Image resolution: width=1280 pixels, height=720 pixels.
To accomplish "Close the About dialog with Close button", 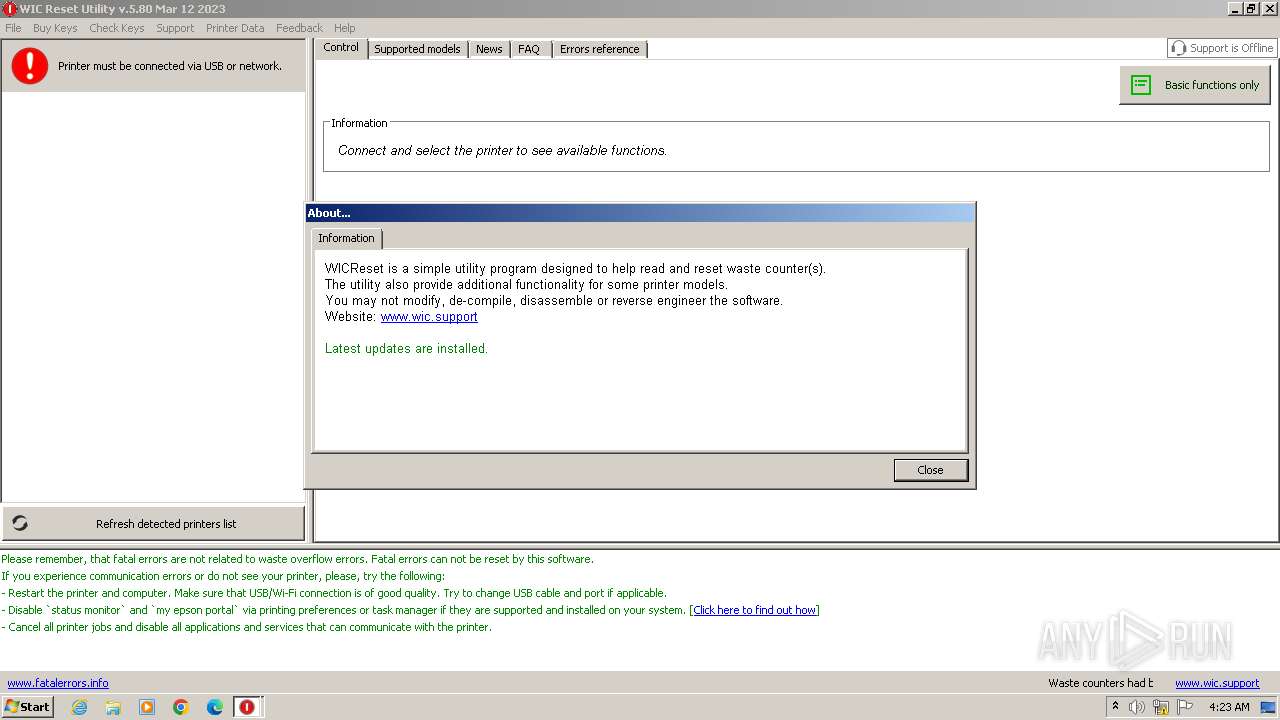I will [930, 470].
